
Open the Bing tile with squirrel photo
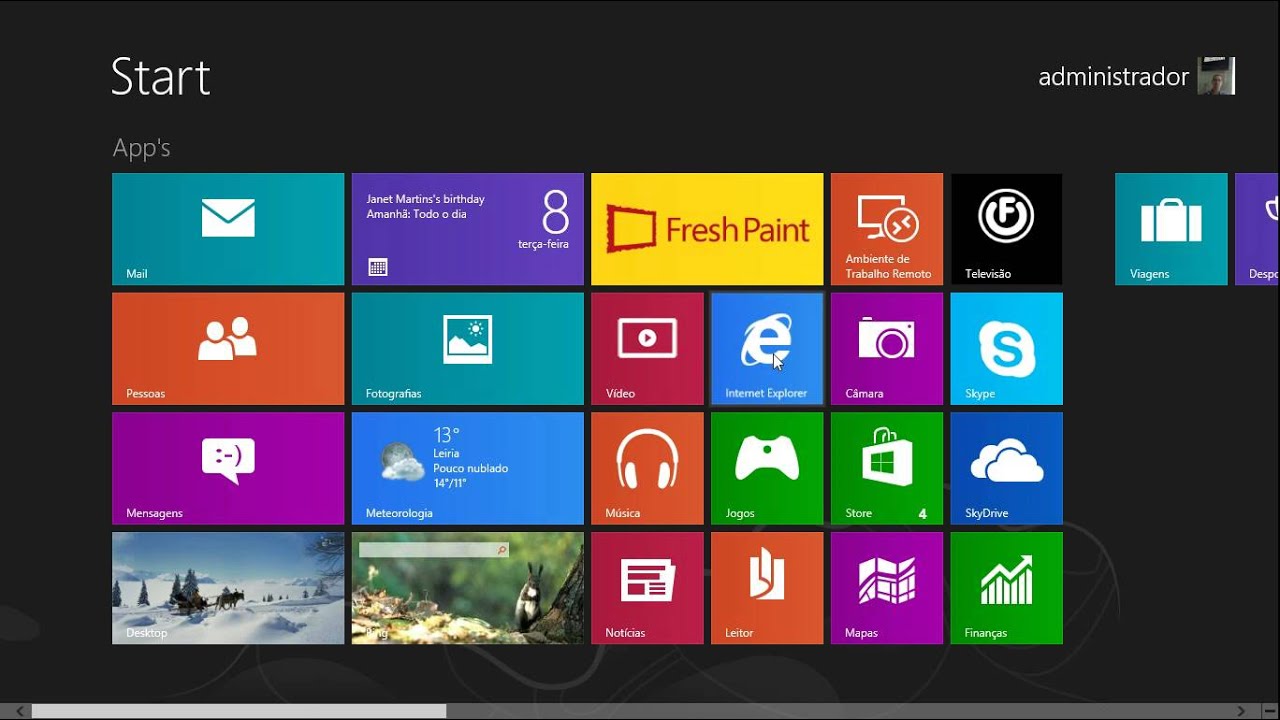pos(467,588)
